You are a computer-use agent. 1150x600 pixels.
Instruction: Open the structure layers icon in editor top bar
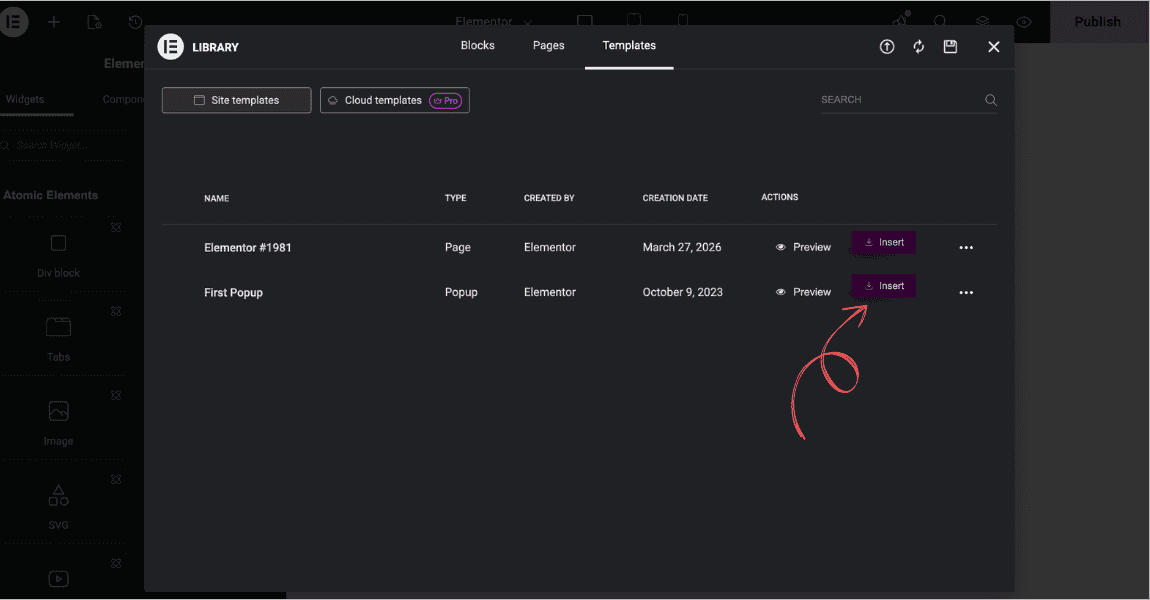point(982,22)
